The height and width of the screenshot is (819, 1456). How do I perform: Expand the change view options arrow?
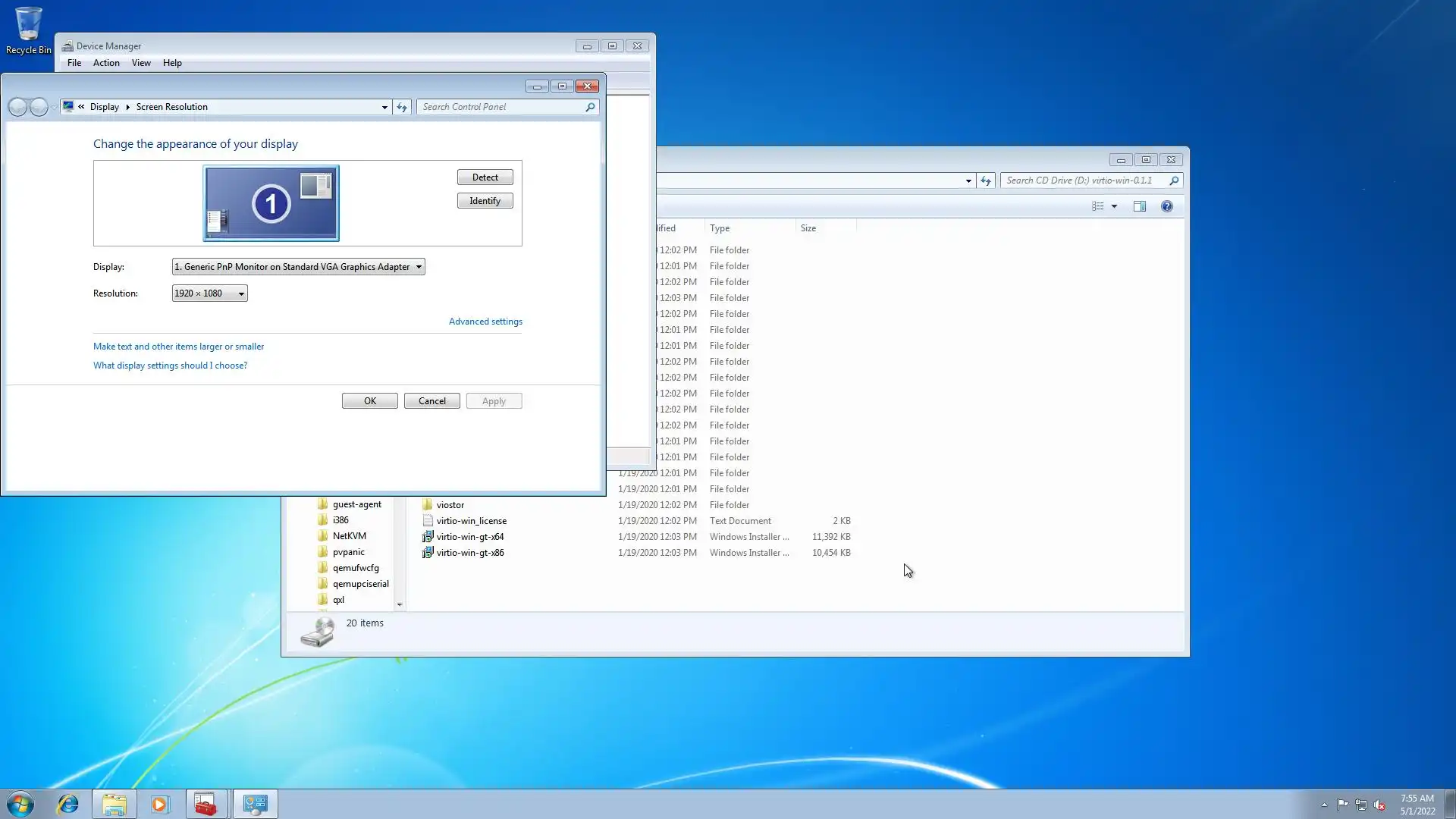click(1114, 206)
